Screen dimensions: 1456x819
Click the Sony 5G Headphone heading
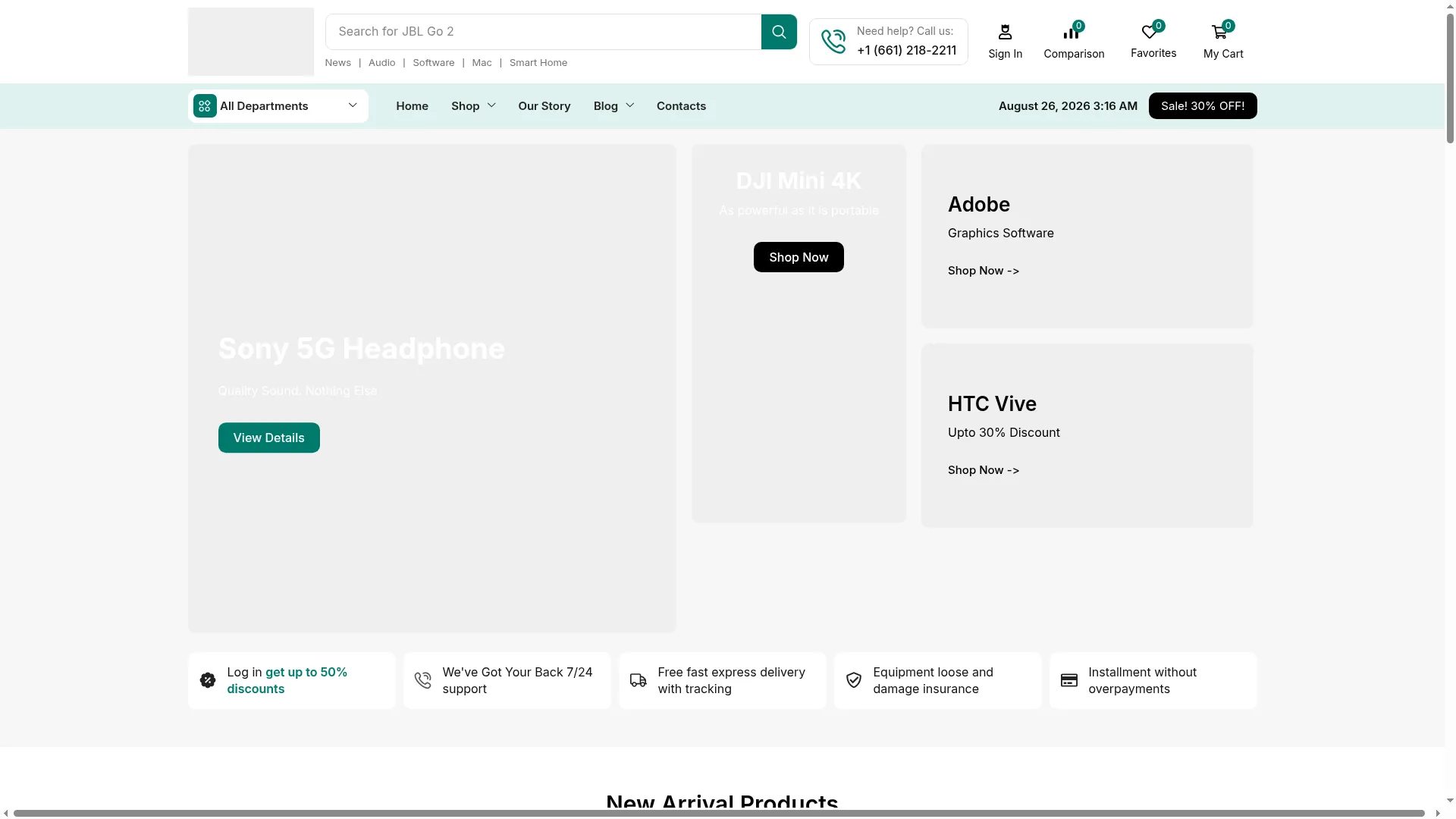(362, 349)
